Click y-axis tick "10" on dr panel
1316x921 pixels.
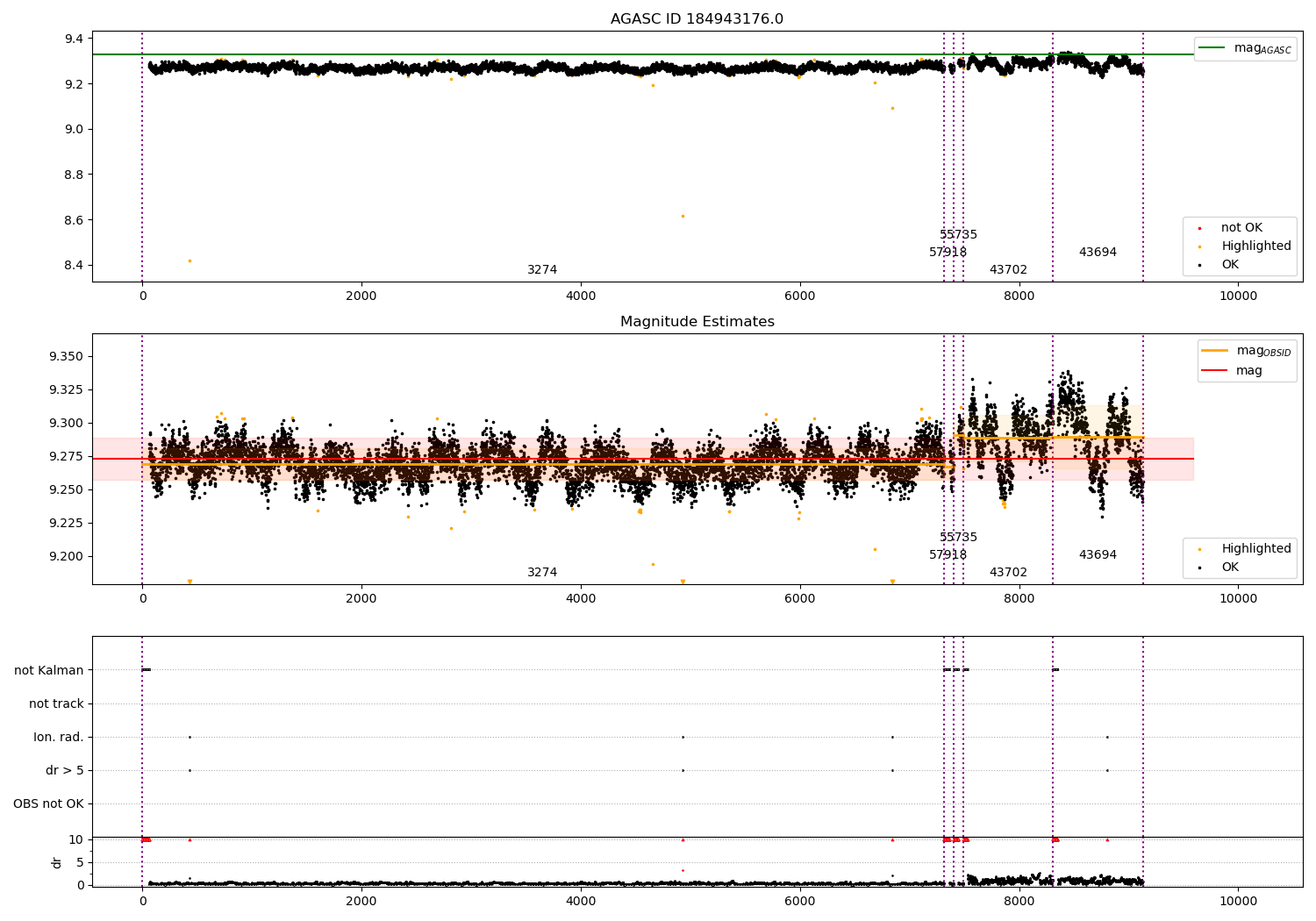tap(76, 839)
